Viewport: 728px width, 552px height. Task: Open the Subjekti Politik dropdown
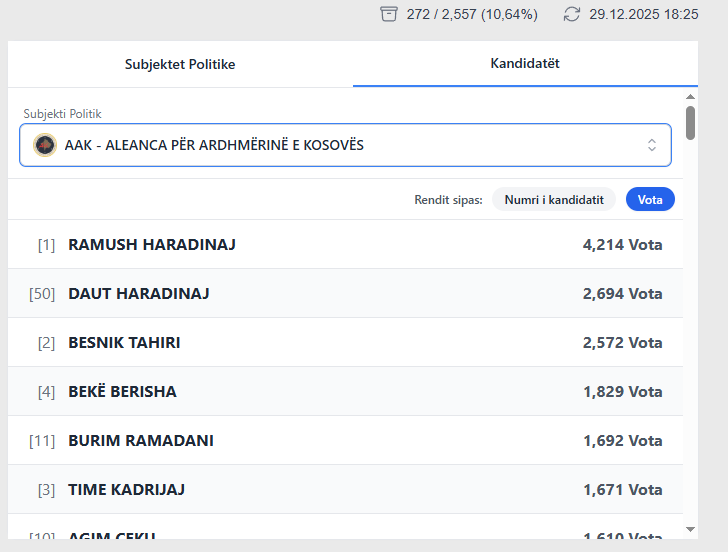pyautogui.click(x=345, y=145)
